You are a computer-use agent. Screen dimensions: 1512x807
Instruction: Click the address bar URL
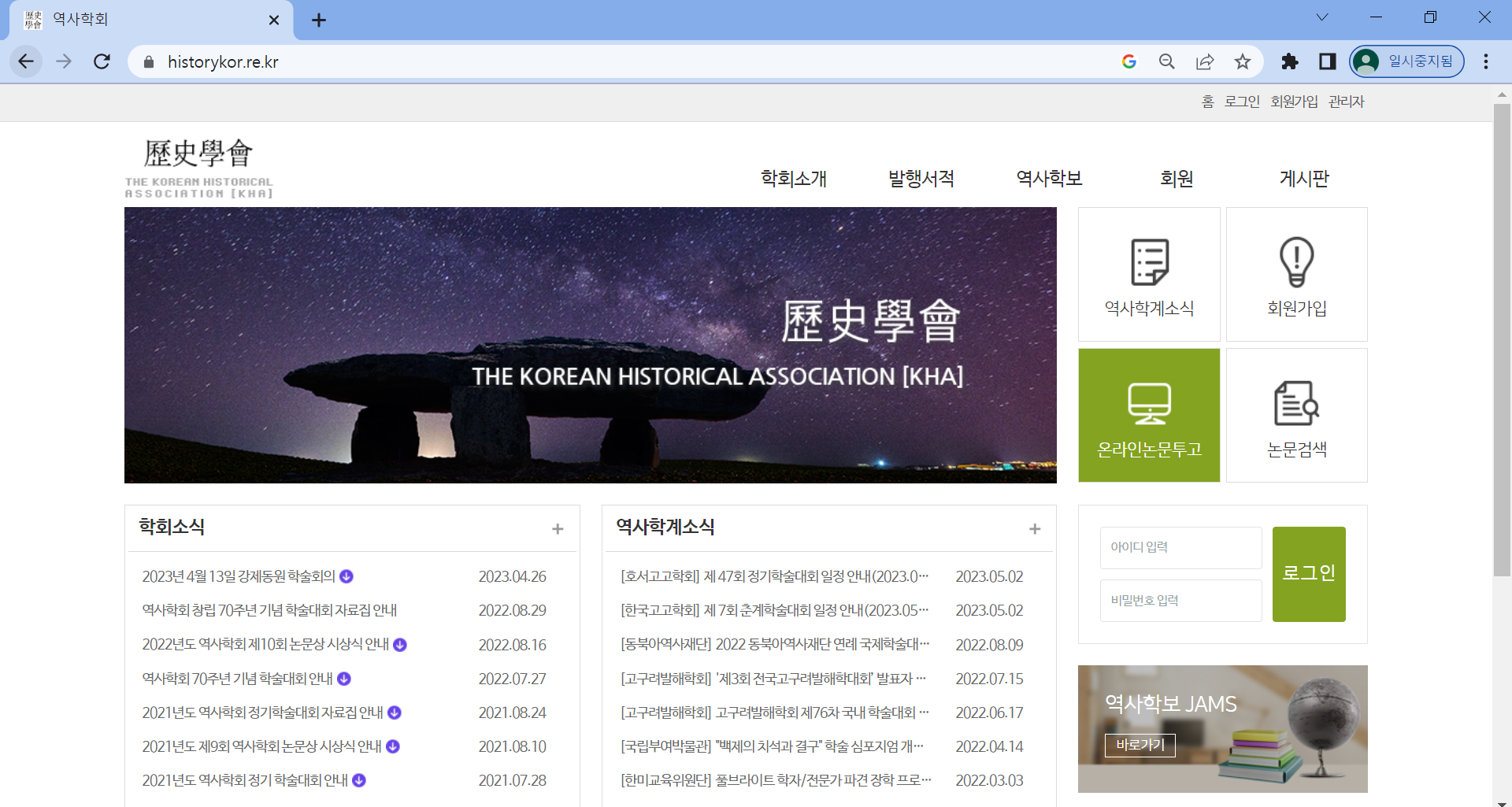click(223, 61)
